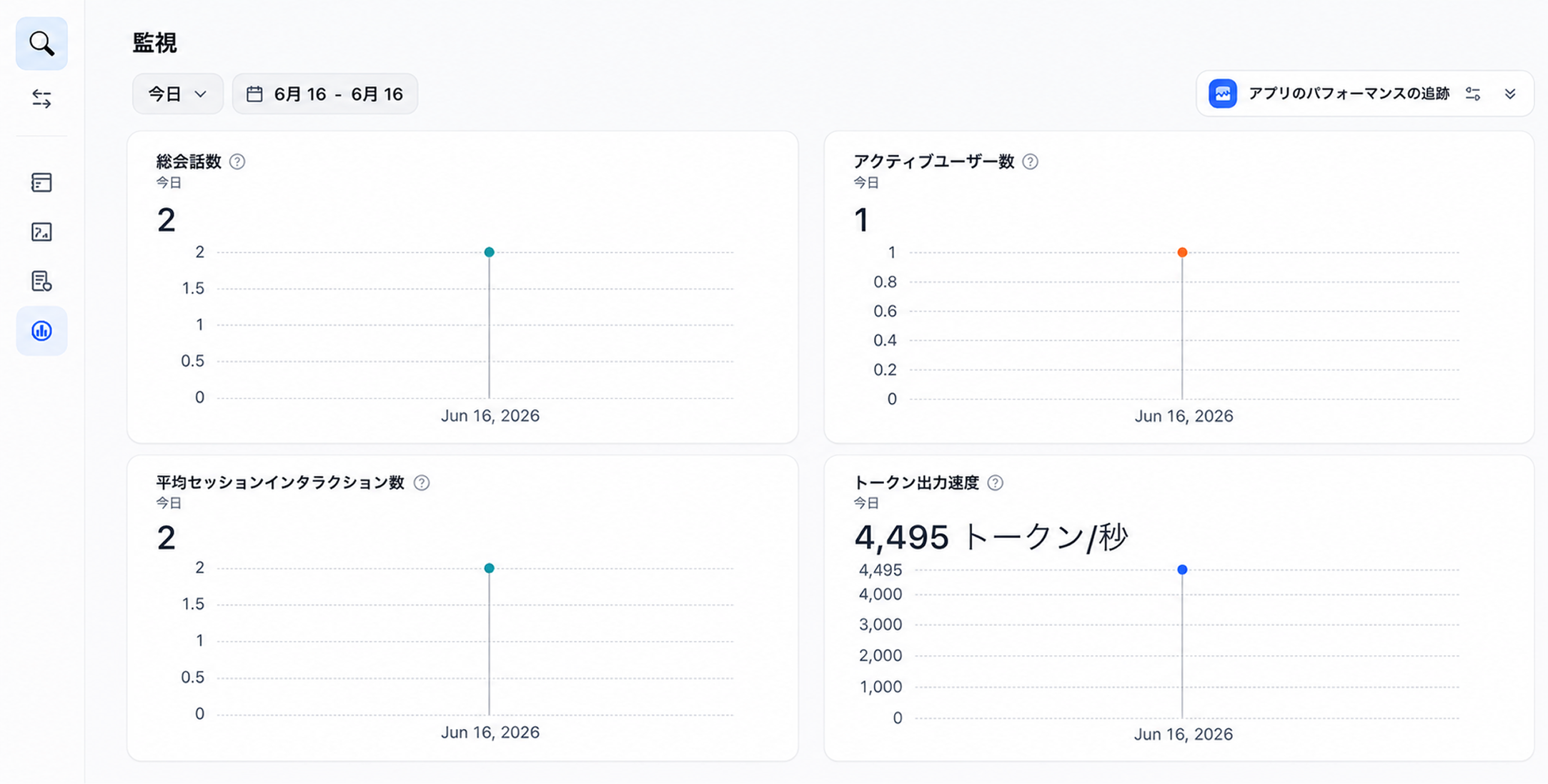Select the monitoring bar-chart sidebar icon
This screenshot has height=784, width=1548.
coord(41,331)
